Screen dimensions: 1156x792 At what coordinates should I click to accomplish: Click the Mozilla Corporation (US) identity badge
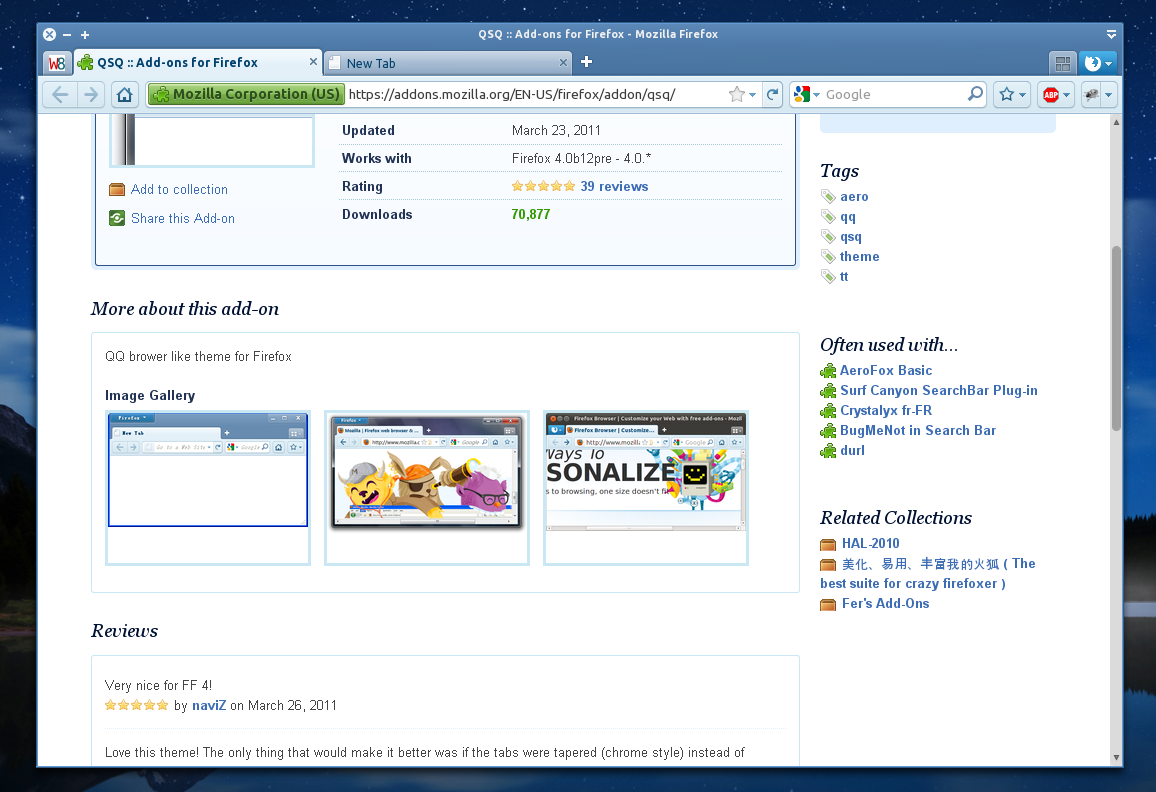coord(246,94)
